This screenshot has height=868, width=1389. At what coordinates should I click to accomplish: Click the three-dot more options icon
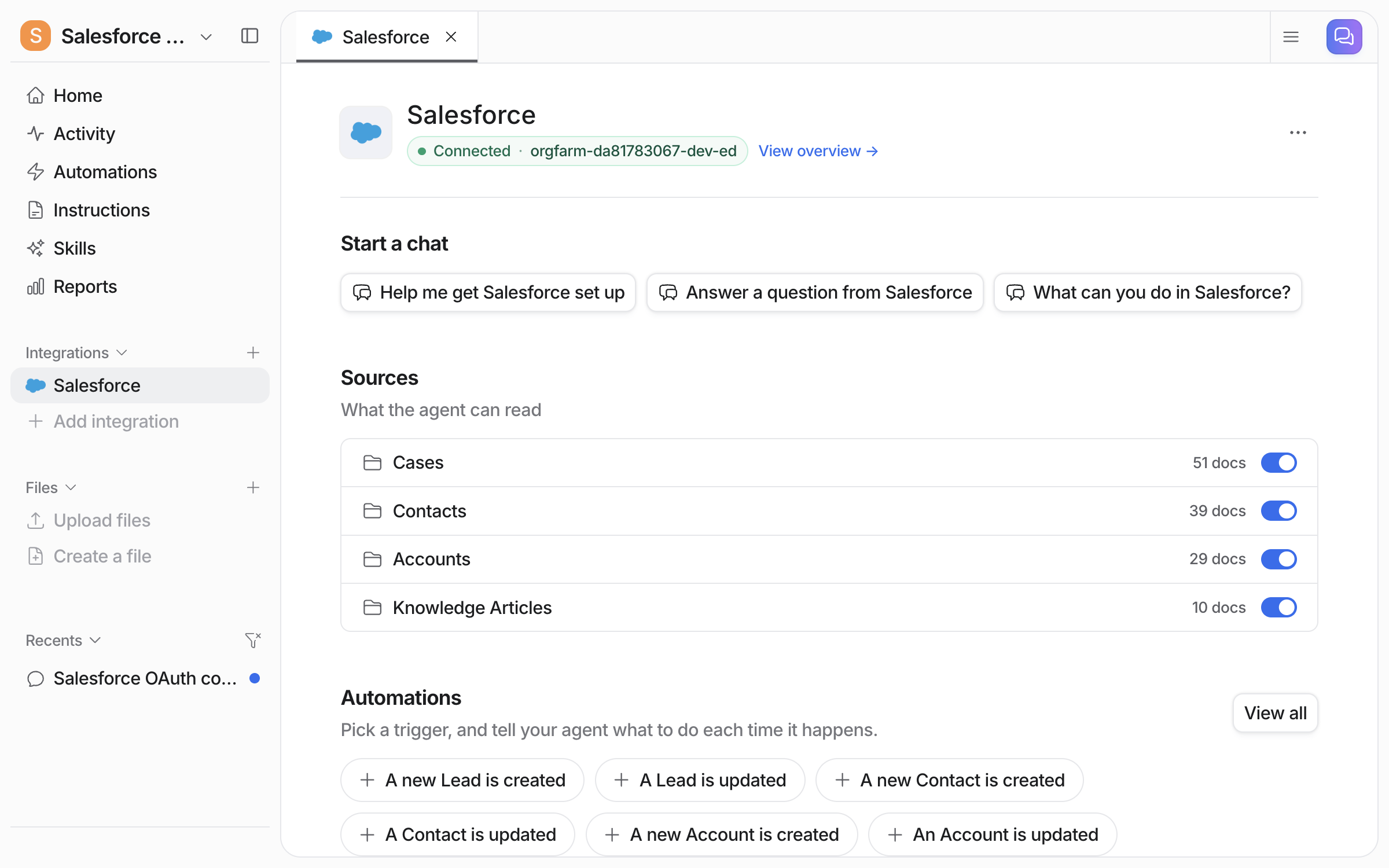click(x=1298, y=133)
